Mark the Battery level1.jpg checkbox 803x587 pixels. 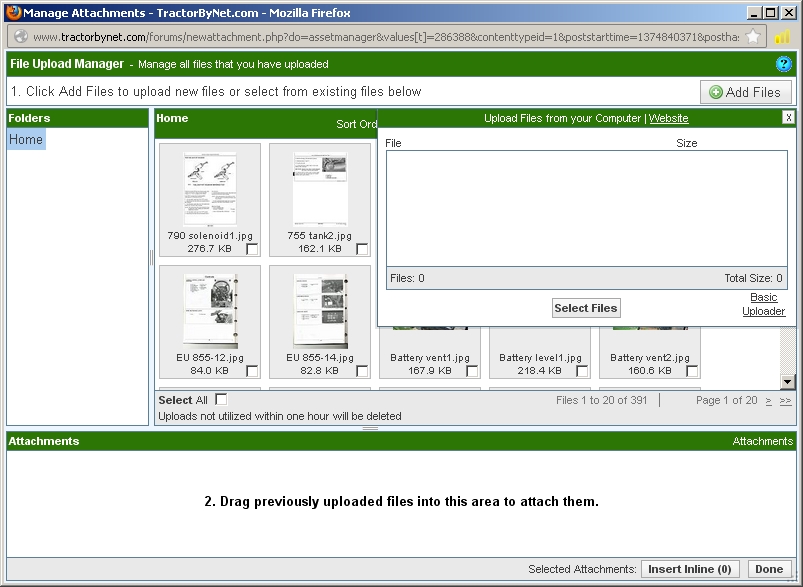coord(582,371)
